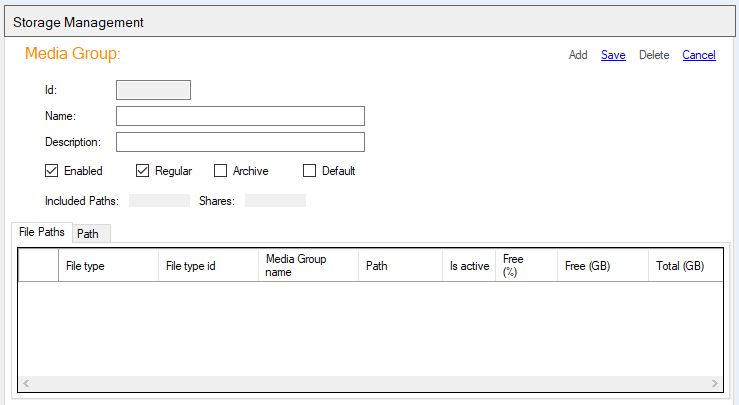Click the grid's right scroll arrow

(714, 383)
